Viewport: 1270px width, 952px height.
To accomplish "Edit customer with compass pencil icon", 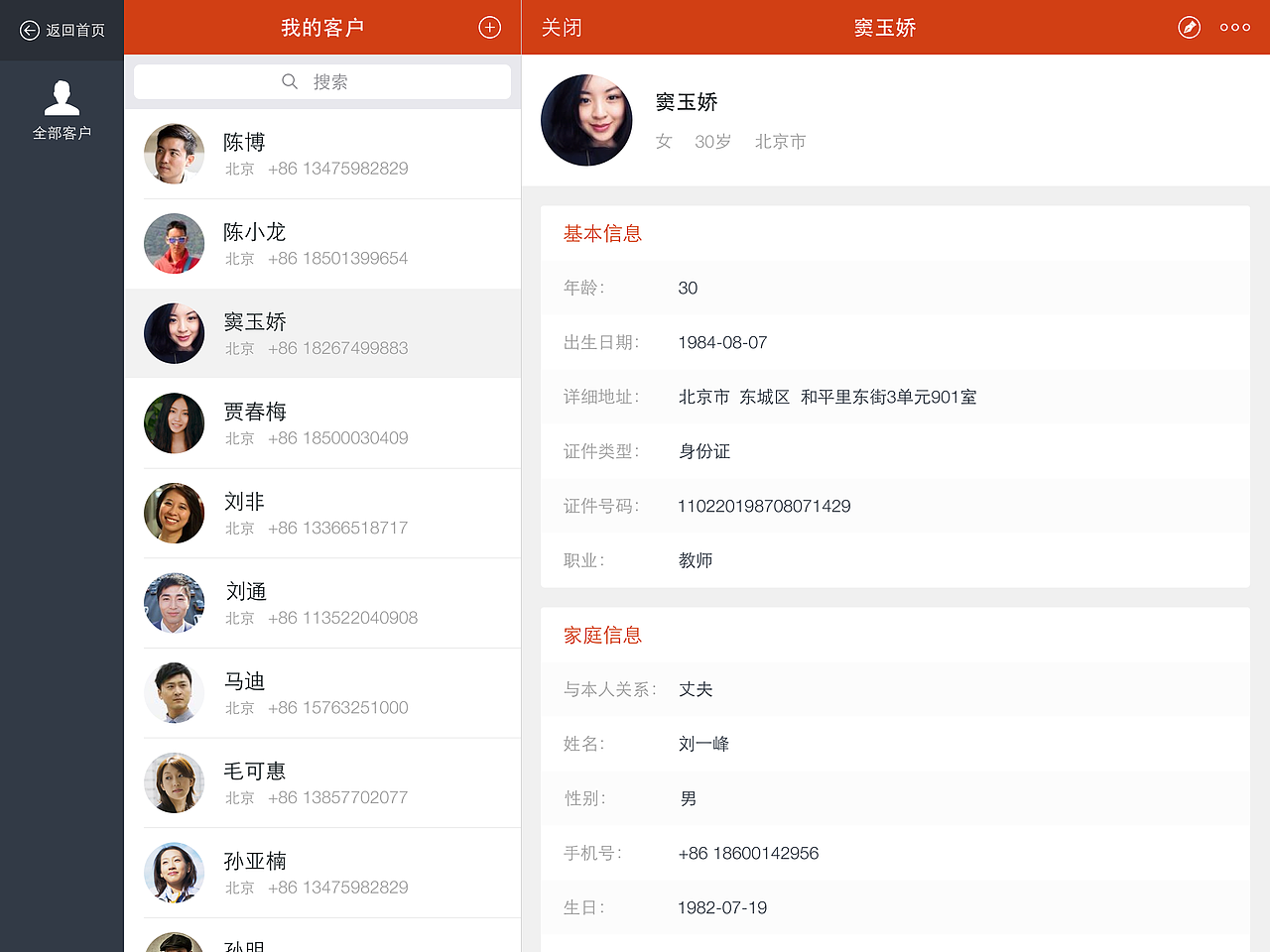I will pos(1189,28).
